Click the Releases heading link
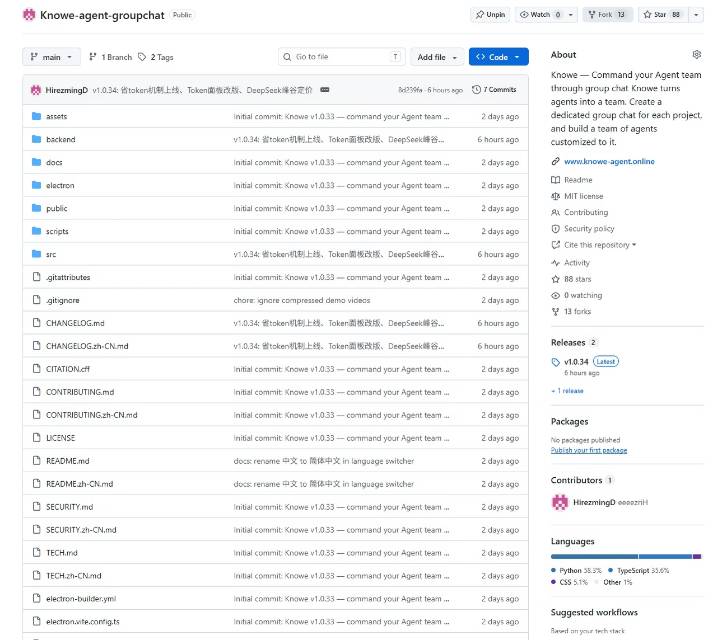727x640 pixels. [x=568, y=342]
